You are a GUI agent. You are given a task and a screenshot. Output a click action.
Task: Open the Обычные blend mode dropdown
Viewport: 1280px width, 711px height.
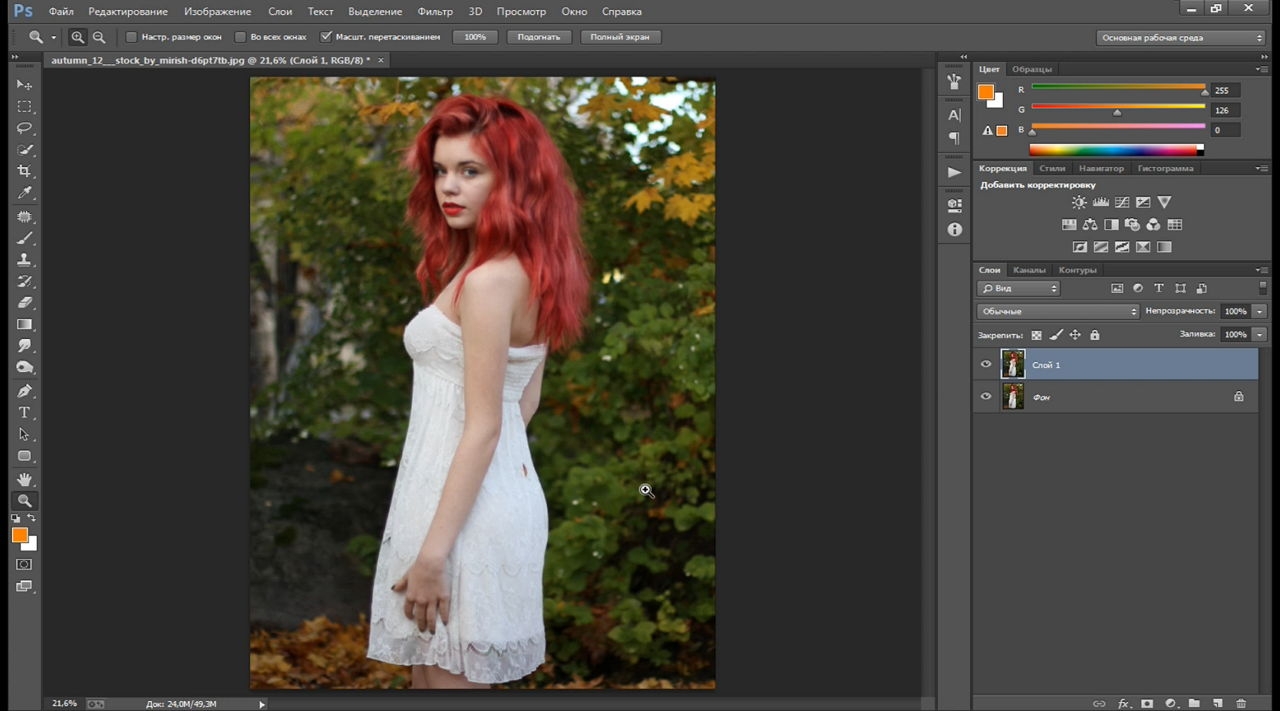[x=1058, y=311]
